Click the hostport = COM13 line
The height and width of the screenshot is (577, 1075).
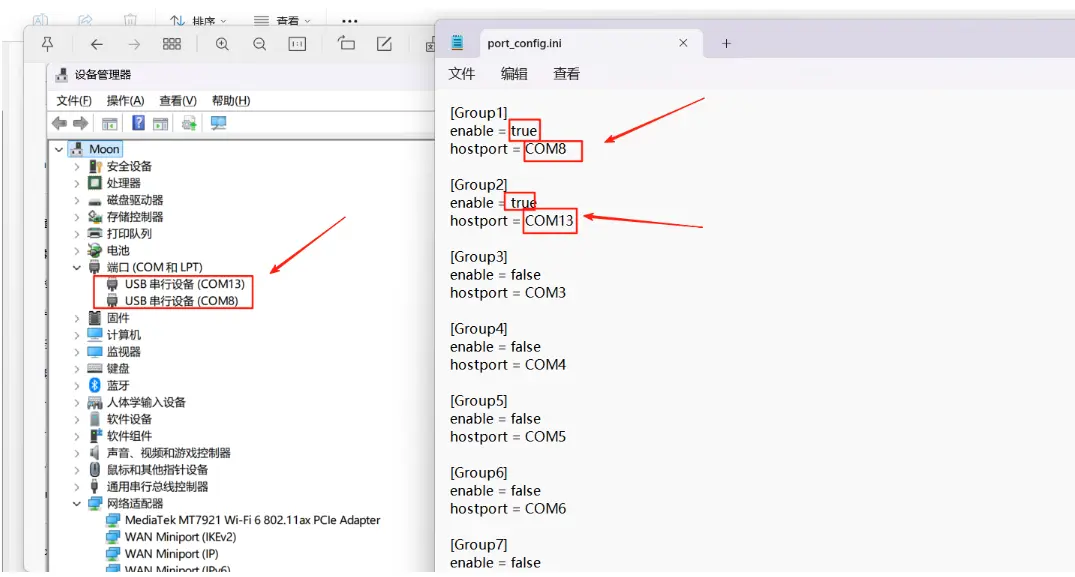(511, 221)
